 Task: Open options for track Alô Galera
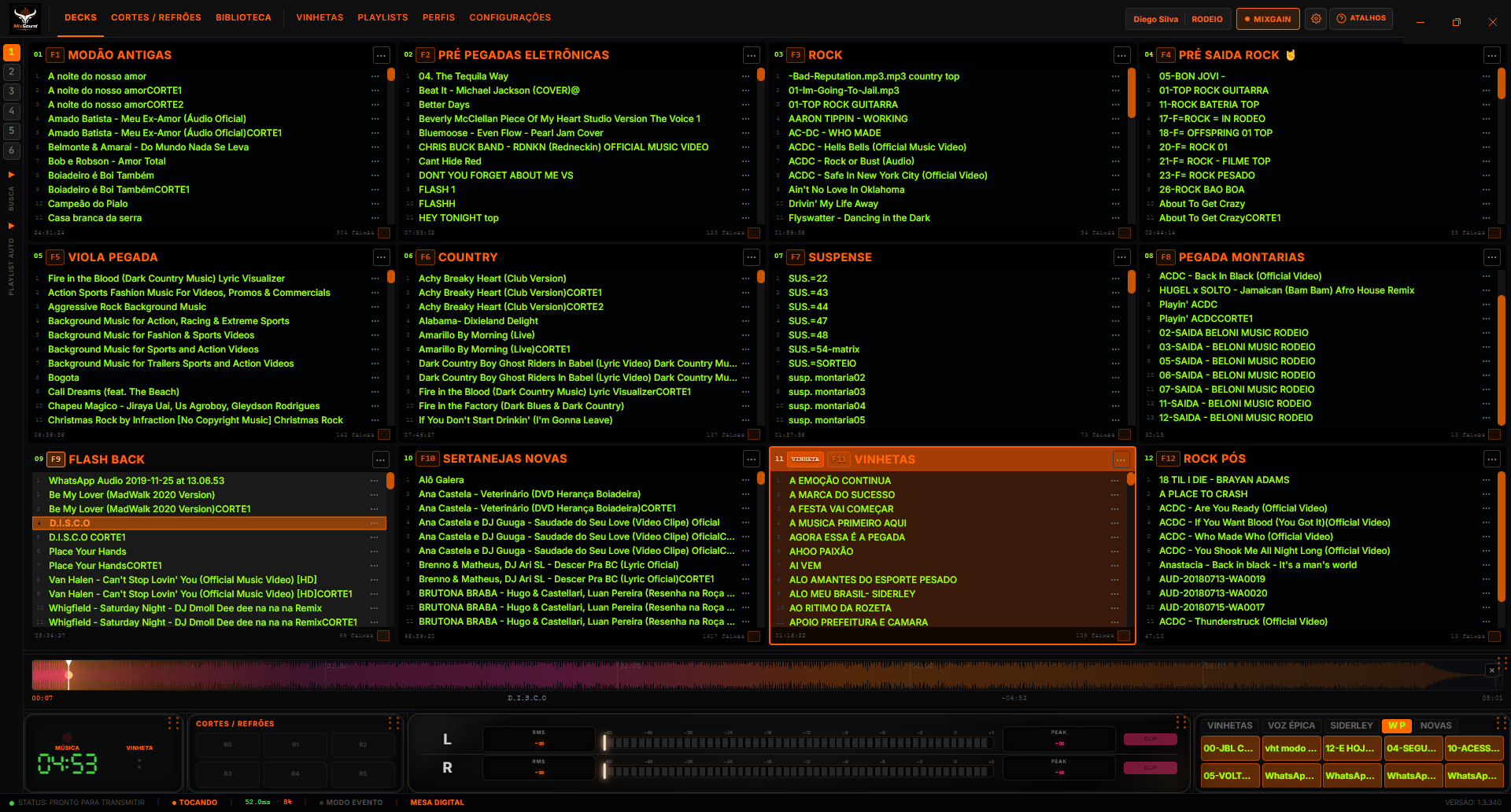click(745, 480)
